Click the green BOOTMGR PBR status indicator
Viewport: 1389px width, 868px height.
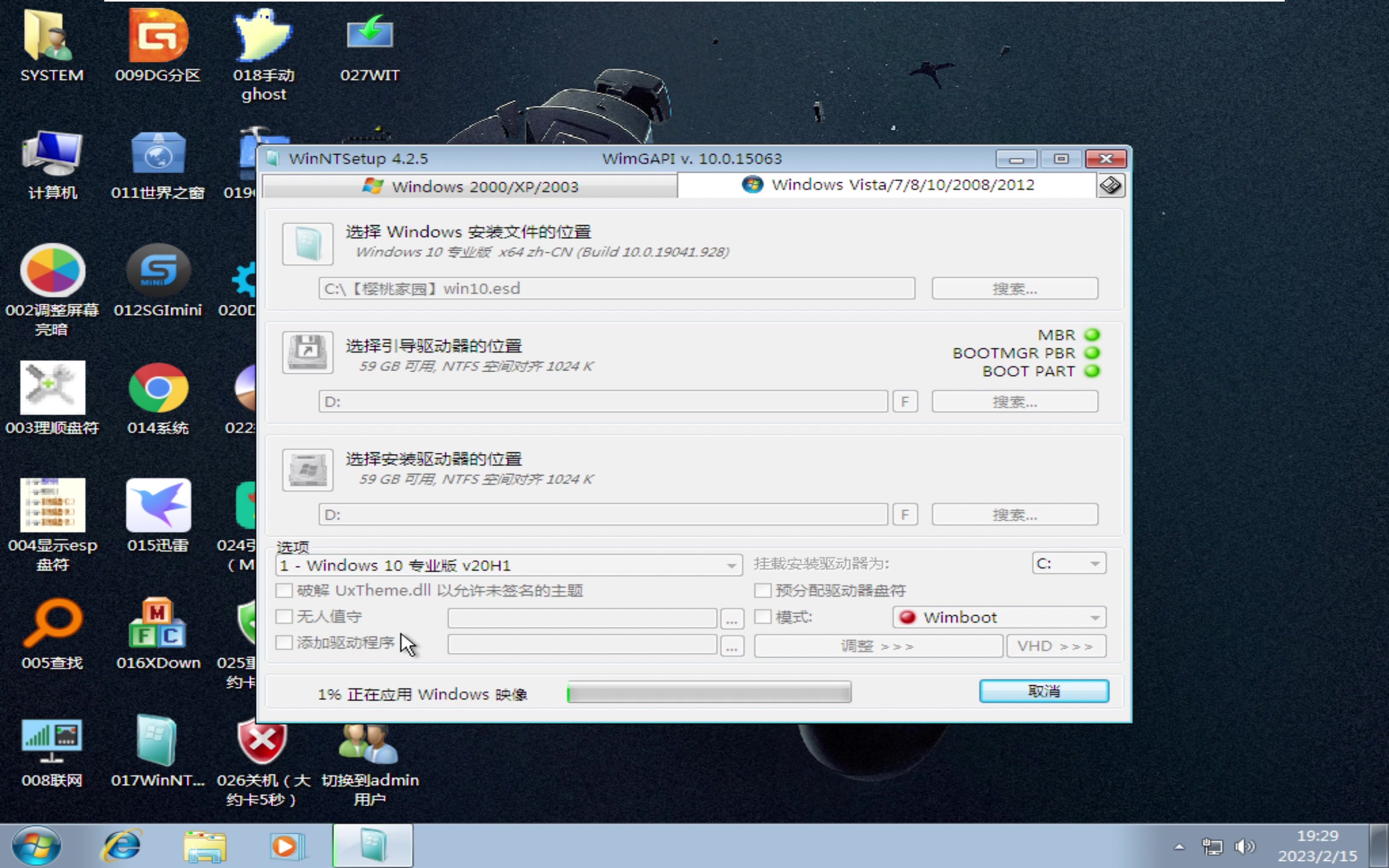tap(1092, 353)
